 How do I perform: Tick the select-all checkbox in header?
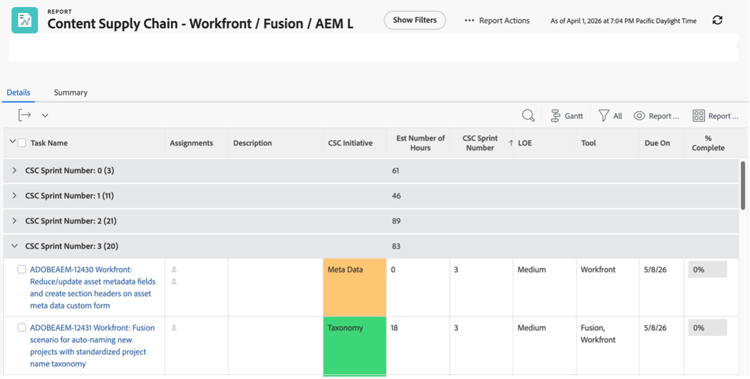(x=22, y=143)
